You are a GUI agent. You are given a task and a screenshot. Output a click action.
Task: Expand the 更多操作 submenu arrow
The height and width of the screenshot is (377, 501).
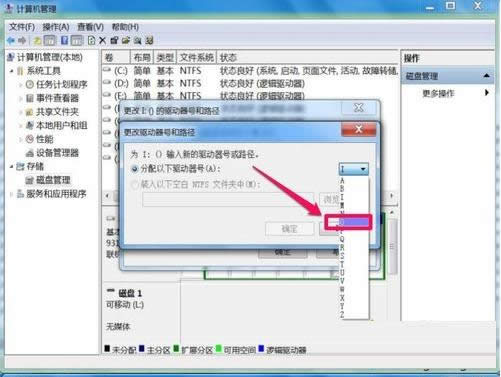click(487, 93)
